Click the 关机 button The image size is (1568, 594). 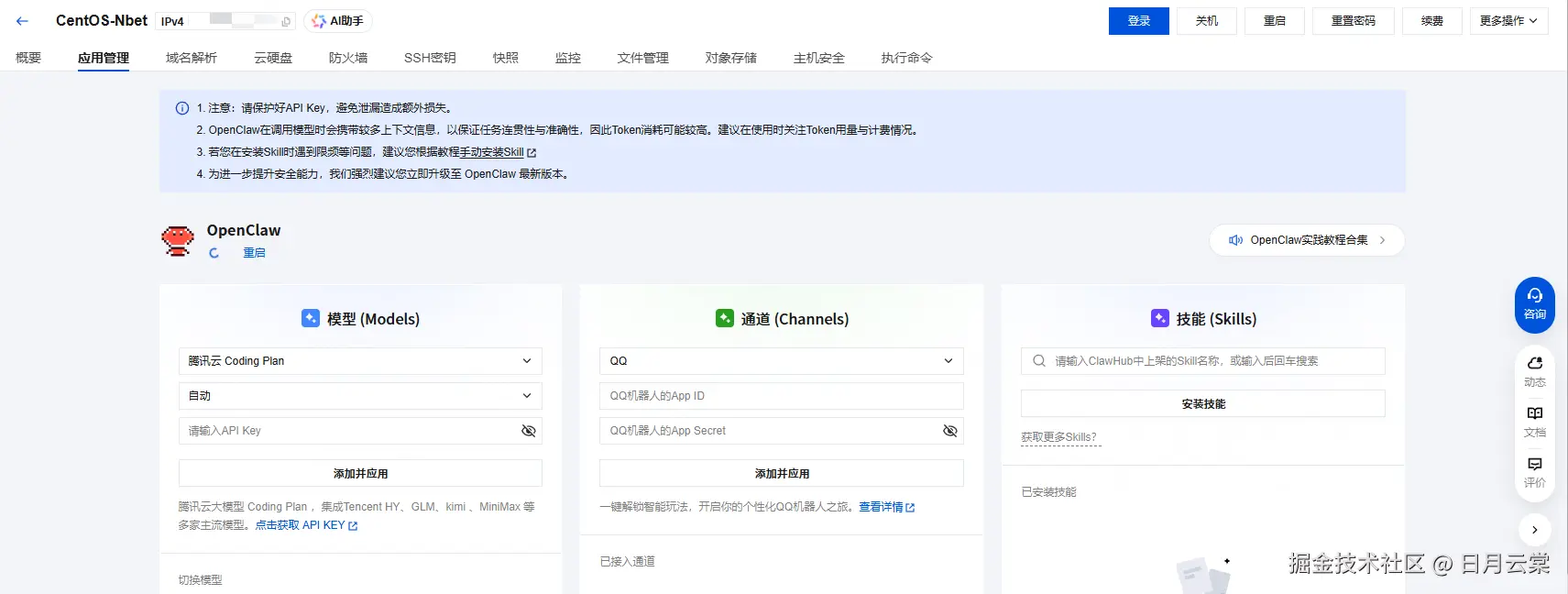tap(1207, 21)
